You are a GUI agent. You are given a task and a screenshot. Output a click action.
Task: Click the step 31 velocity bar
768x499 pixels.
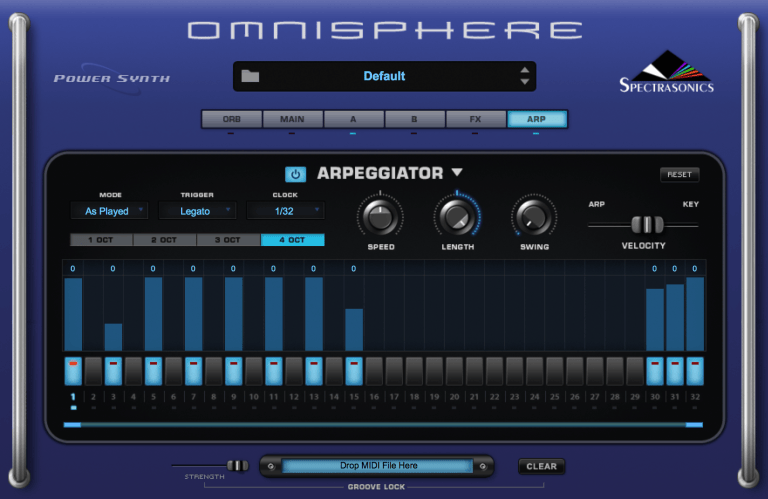675,317
